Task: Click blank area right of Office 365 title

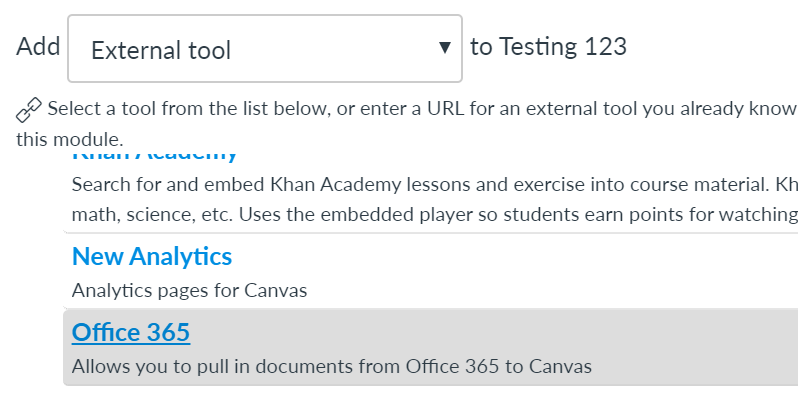Action: coord(494,332)
